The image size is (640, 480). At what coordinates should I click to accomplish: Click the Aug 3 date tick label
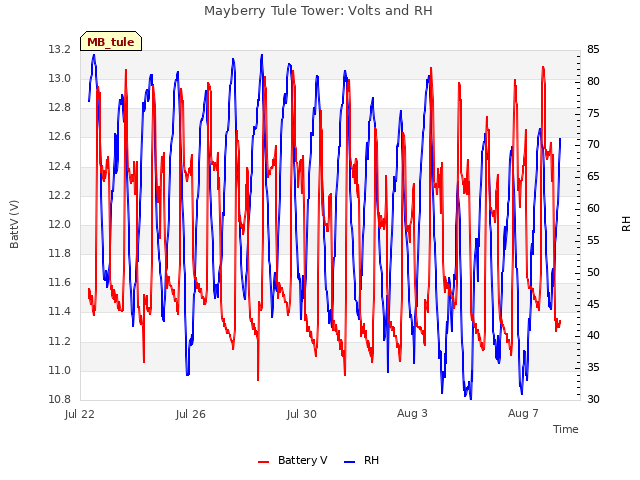[x=412, y=413]
